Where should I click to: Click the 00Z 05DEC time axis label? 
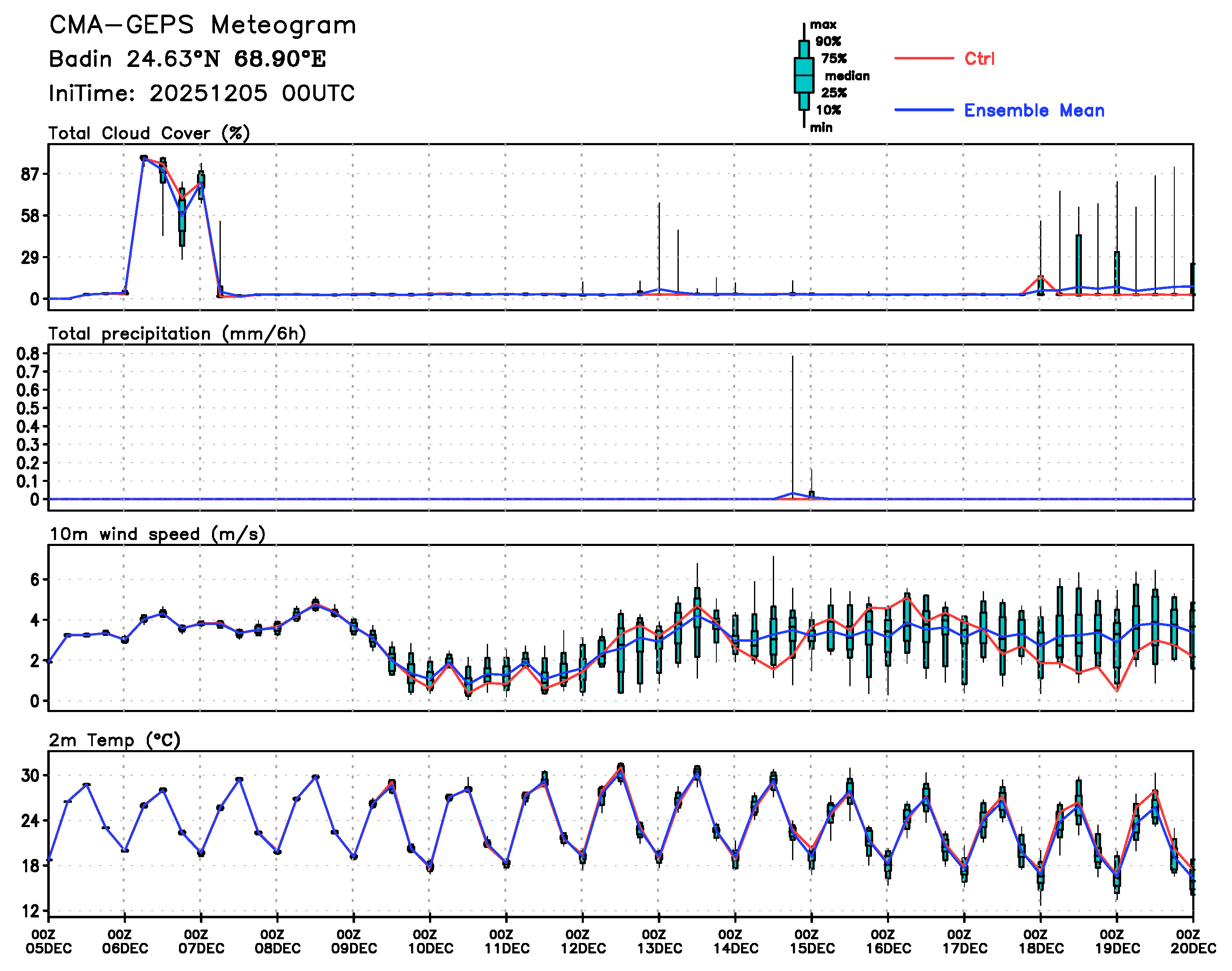click(x=49, y=941)
